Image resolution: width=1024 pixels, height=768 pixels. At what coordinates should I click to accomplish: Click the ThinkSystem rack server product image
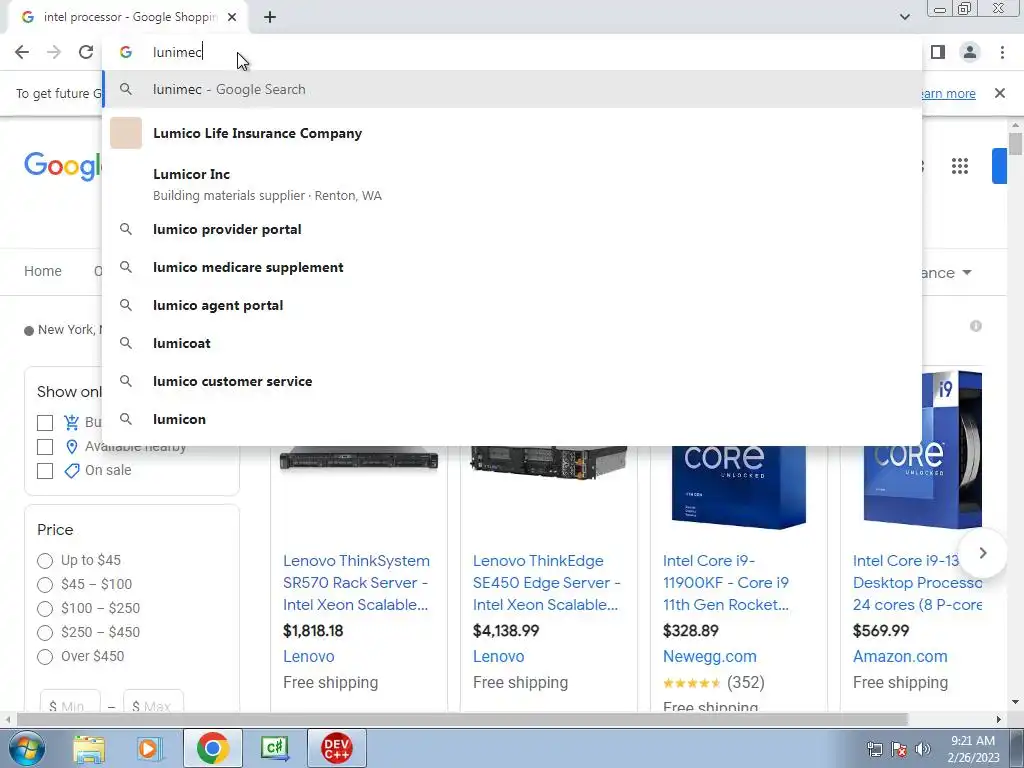pos(359,458)
